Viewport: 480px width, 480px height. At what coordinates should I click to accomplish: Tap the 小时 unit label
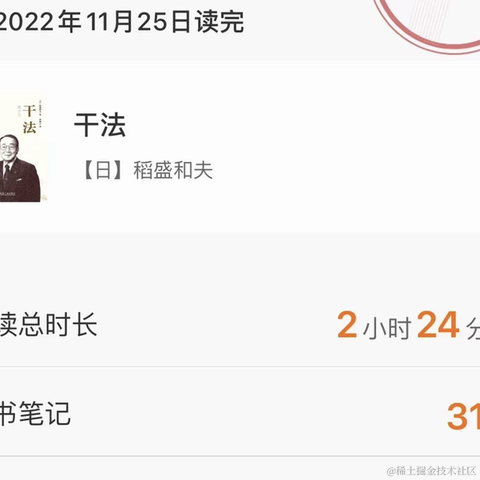click(387, 328)
